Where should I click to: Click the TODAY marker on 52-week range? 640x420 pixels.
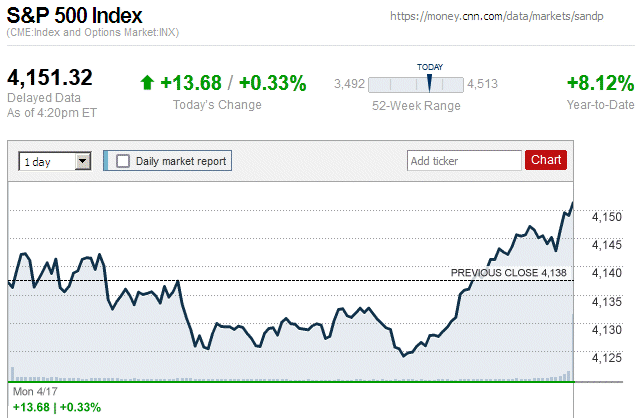(429, 83)
